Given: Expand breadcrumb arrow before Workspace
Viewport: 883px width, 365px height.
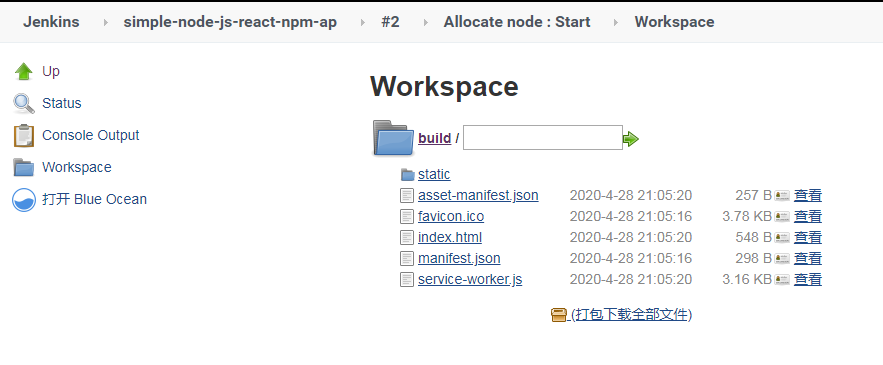Looking at the screenshot, I should coord(616,23).
